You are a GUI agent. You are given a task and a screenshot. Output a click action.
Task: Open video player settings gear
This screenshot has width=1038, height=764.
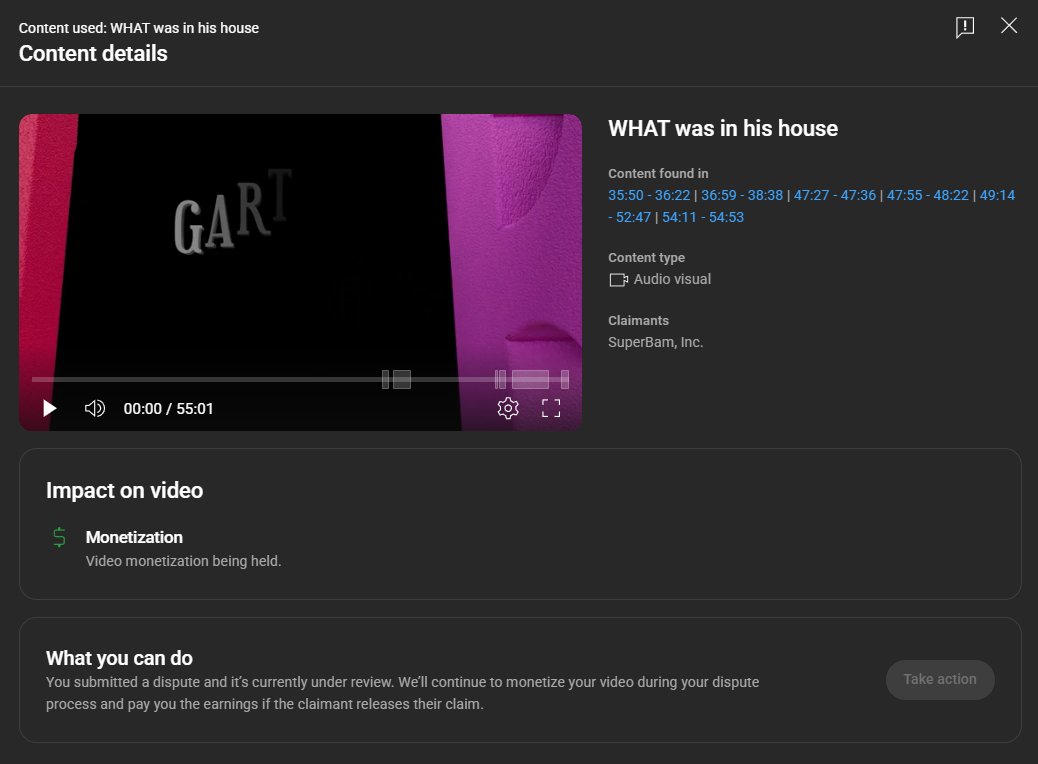click(x=508, y=408)
